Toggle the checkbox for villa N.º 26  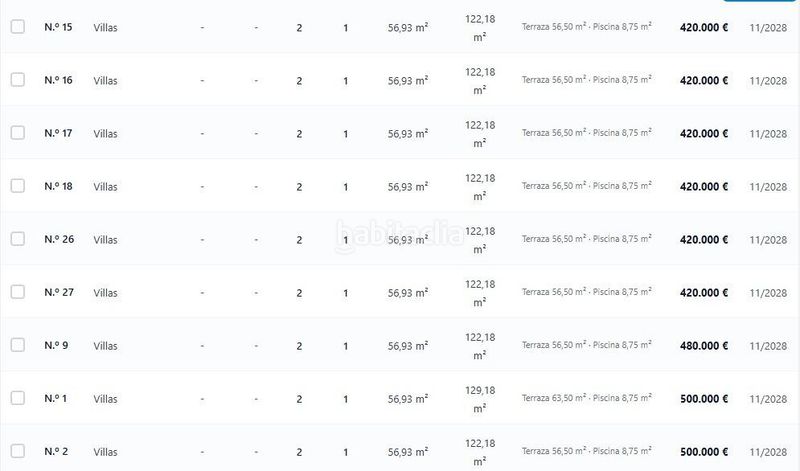18,239
